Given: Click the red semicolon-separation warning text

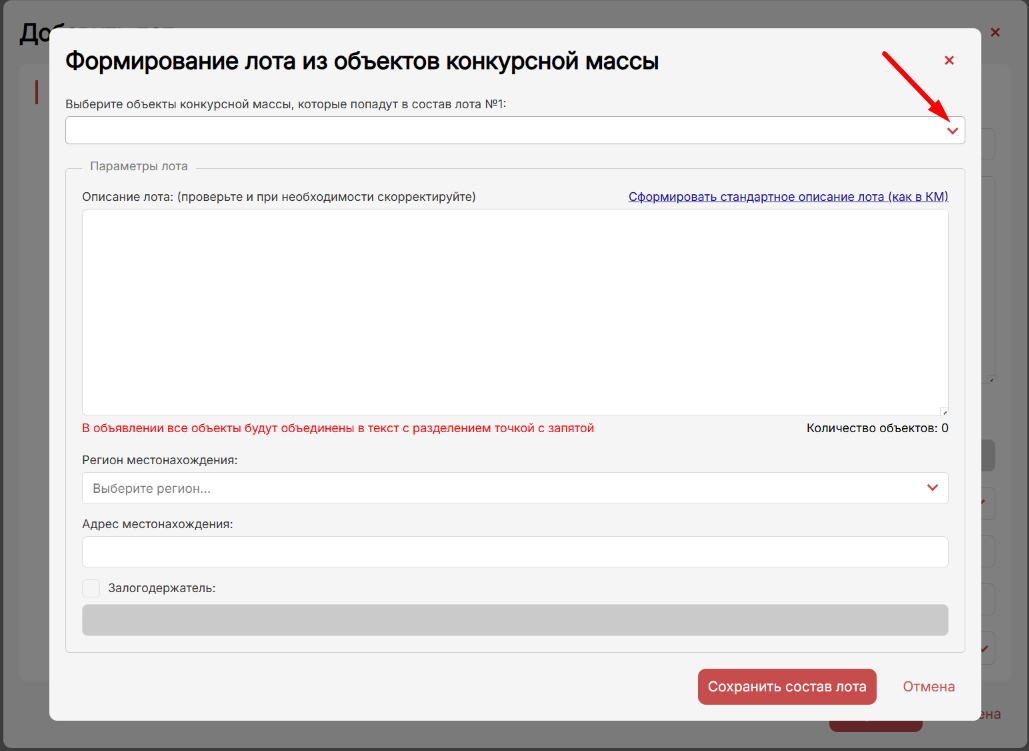Looking at the screenshot, I should tap(337, 428).
